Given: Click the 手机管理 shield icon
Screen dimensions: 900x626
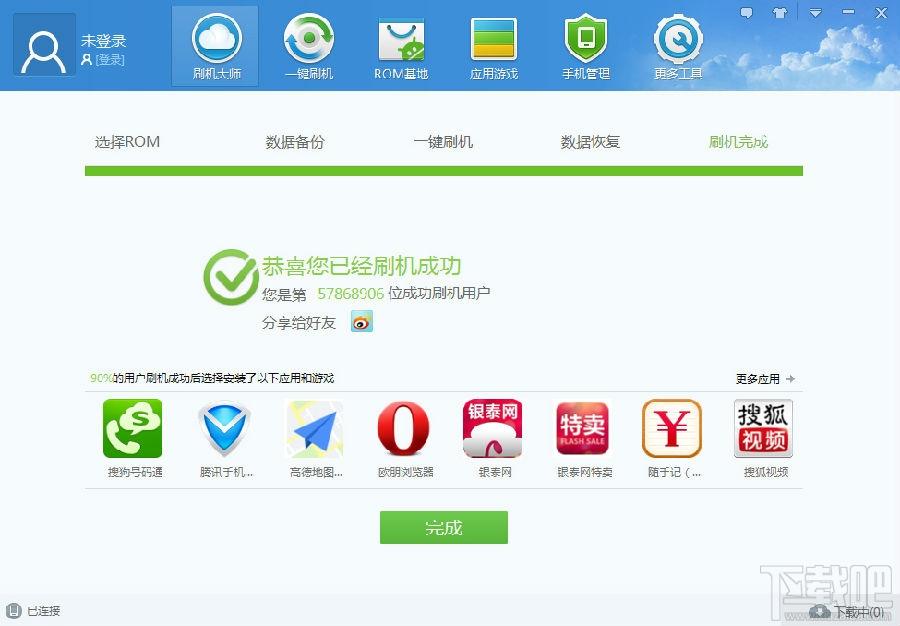Looking at the screenshot, I should 585,38.
